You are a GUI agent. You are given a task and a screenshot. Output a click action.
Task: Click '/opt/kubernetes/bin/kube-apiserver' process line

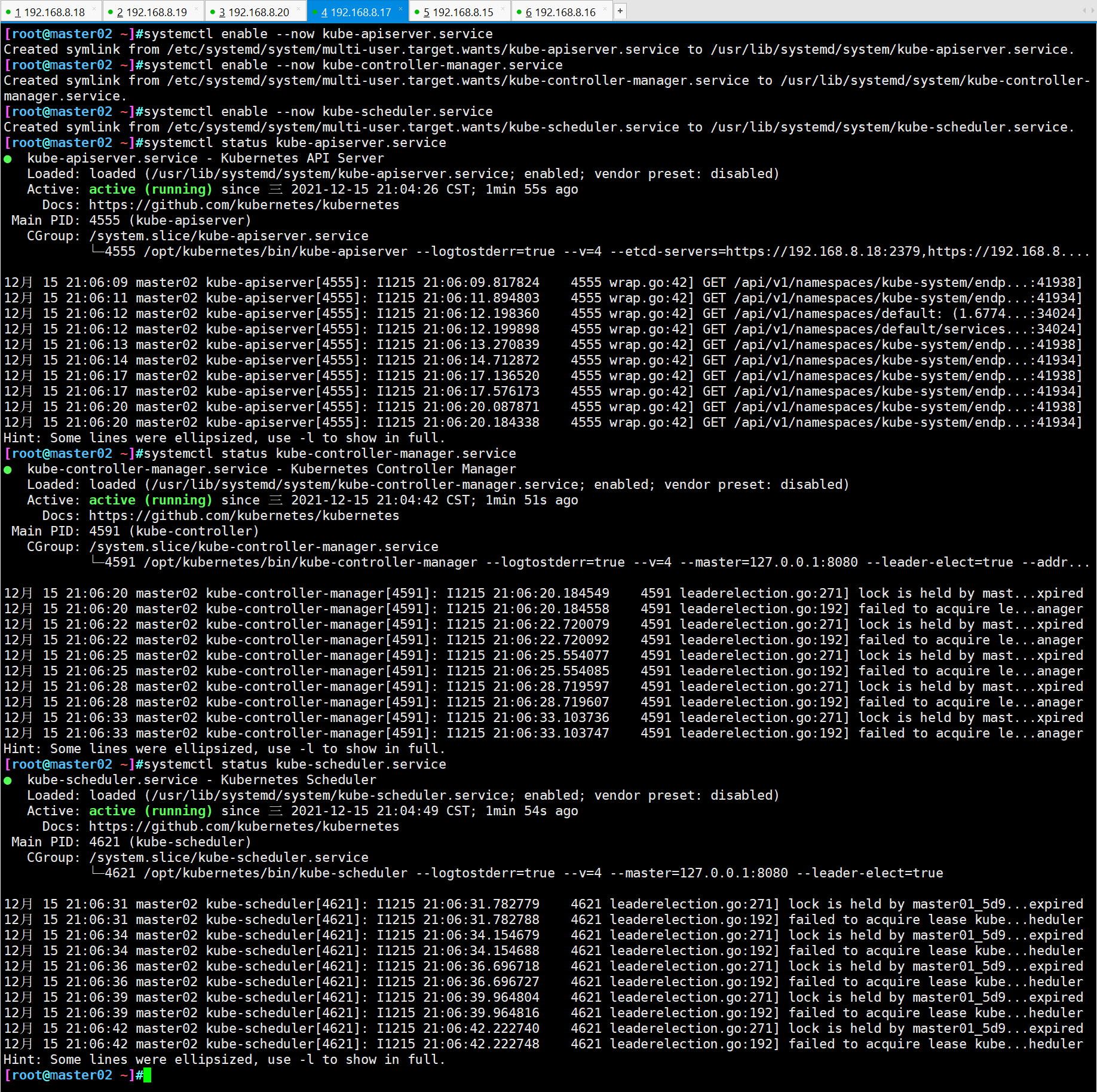[591, 252]
